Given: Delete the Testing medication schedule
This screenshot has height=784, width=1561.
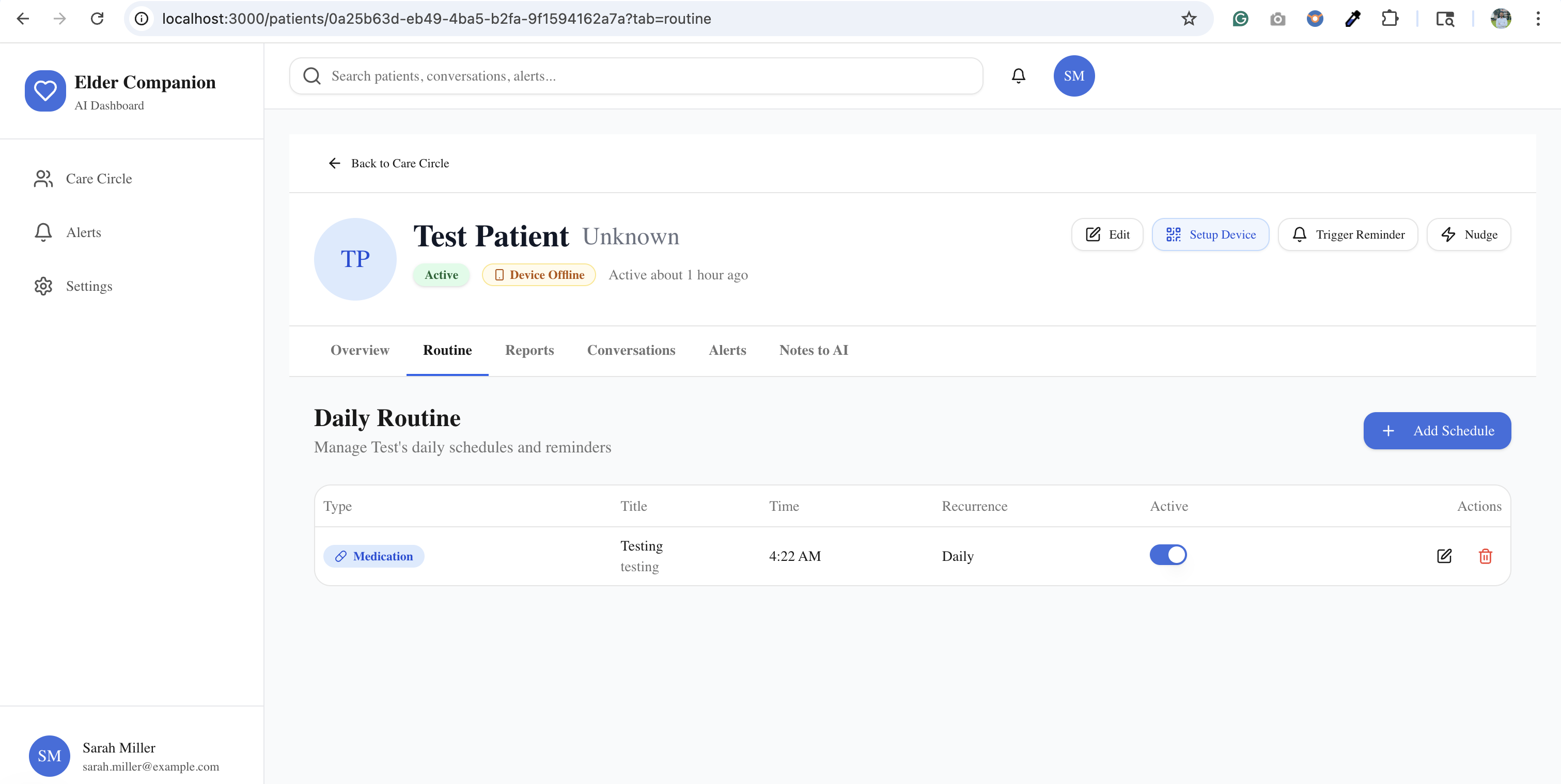Looking at the screenshot, I should click(x=1485, y=556).
